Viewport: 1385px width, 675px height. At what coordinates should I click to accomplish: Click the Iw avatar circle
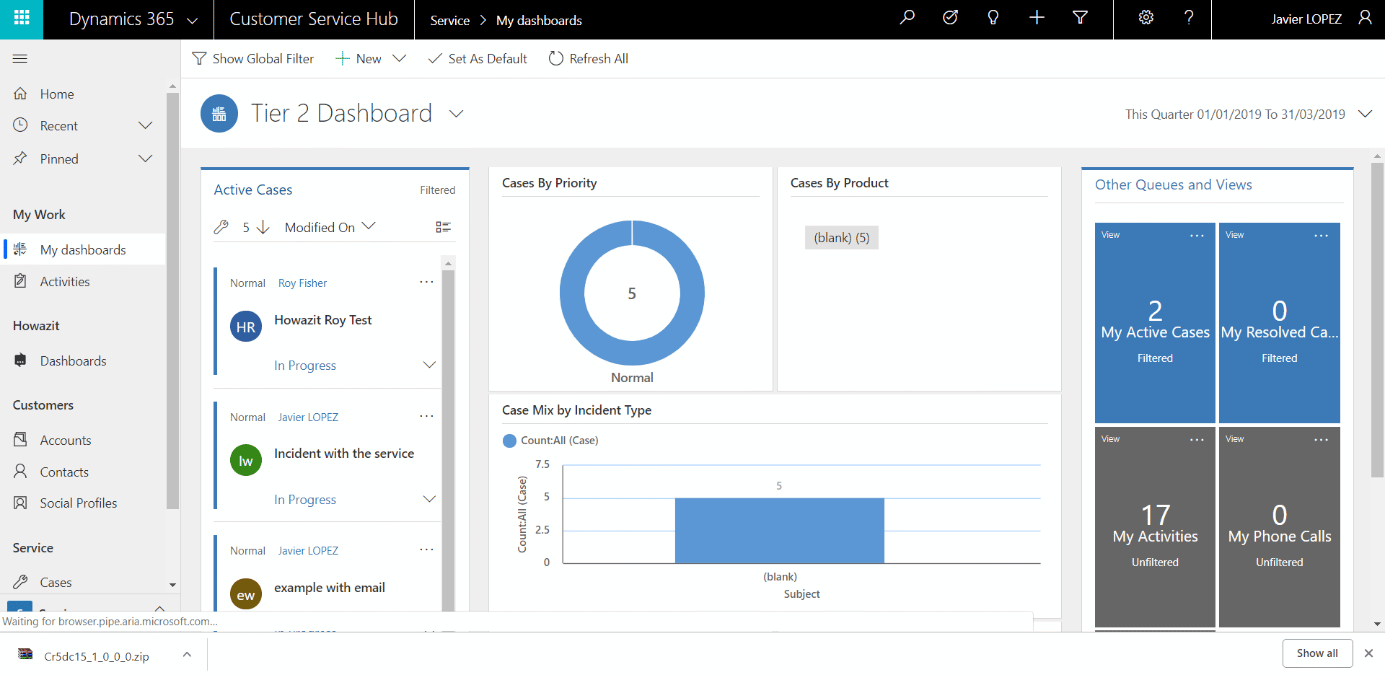[x=246, y=460]
